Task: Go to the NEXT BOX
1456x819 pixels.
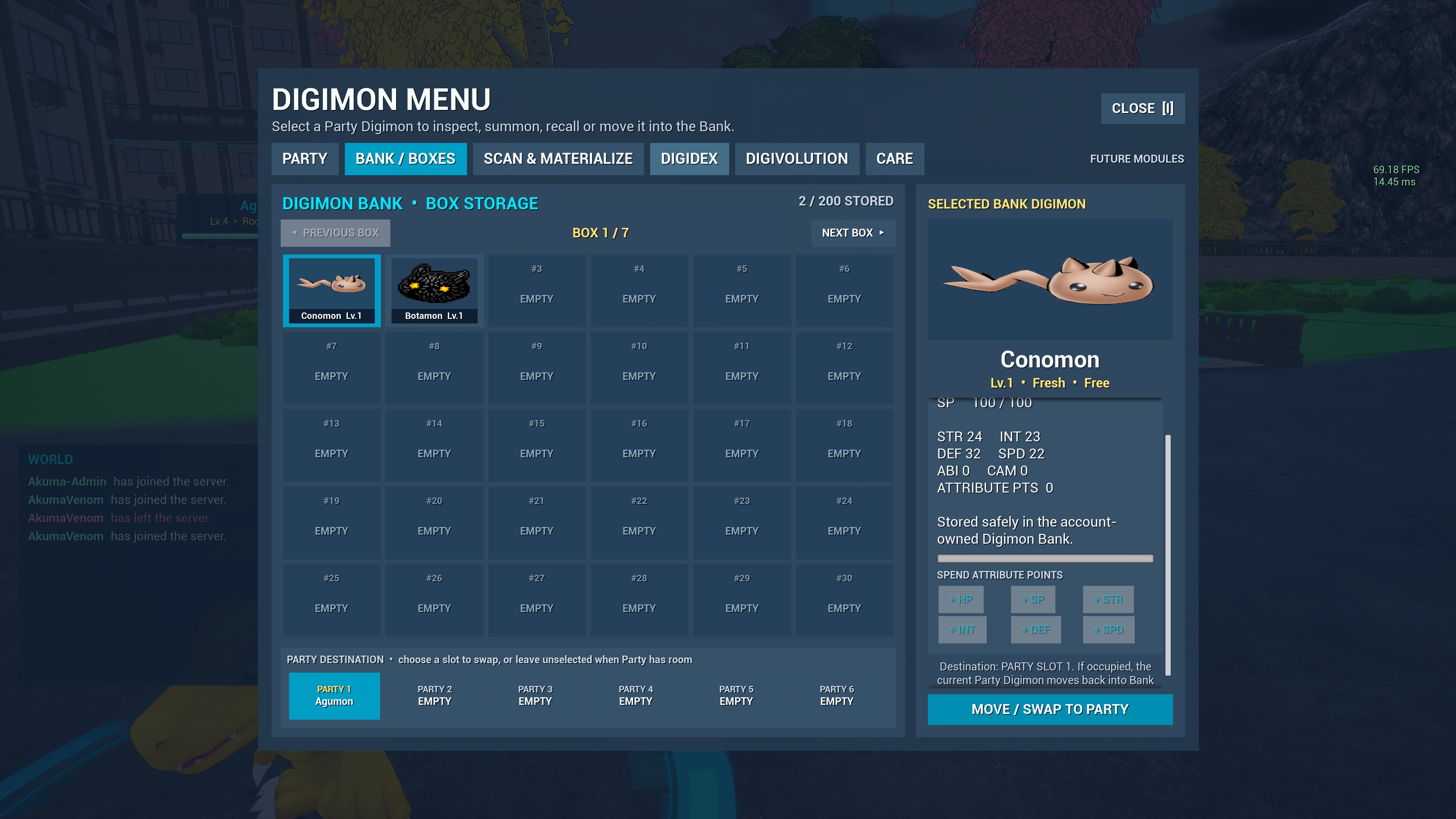Action: click(853, 233)
